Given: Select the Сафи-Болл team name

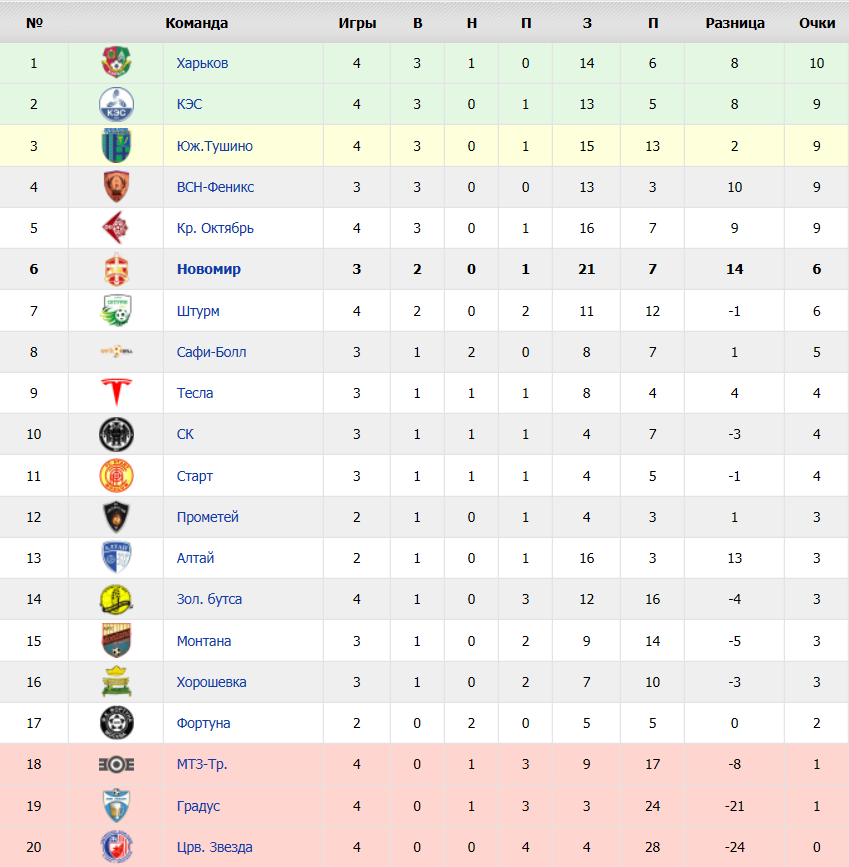Looking at the screenshot, I should [211, 352].
